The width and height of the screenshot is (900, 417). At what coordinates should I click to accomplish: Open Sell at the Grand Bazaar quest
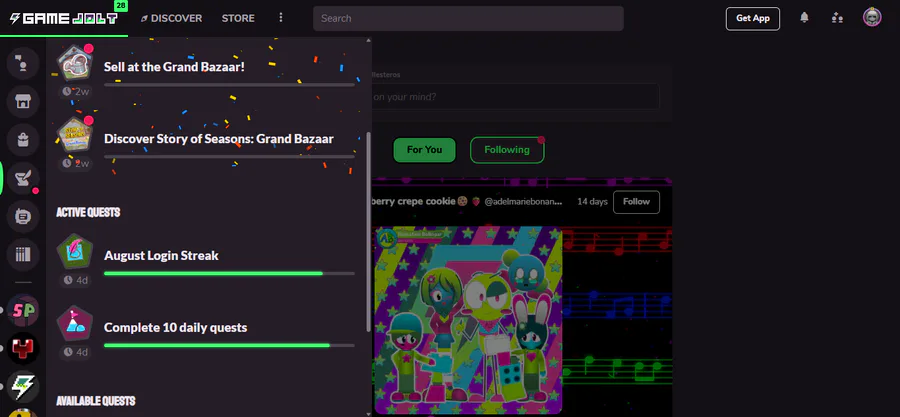tap(205, 69)
